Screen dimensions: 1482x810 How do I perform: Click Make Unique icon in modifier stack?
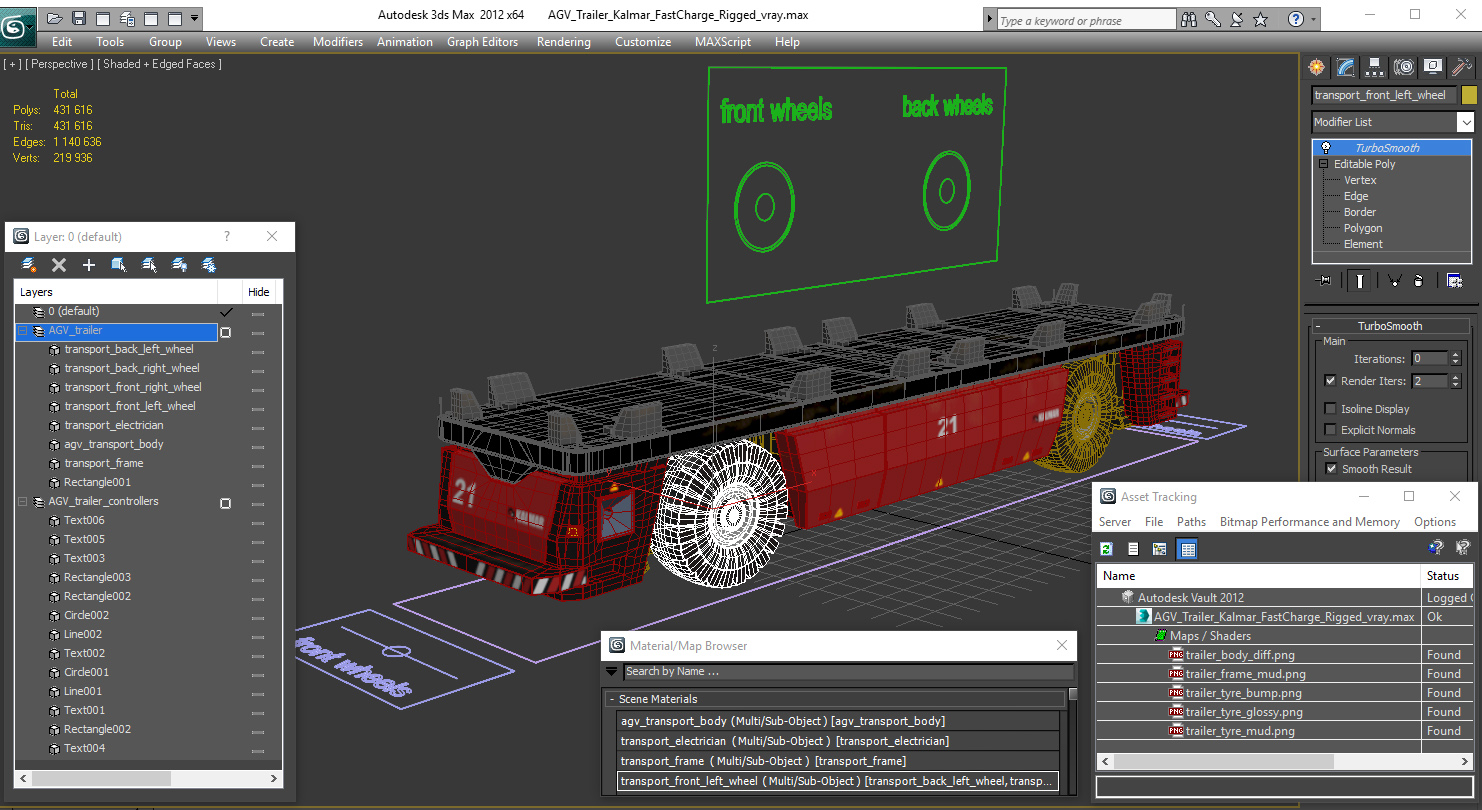(1393, 281)
